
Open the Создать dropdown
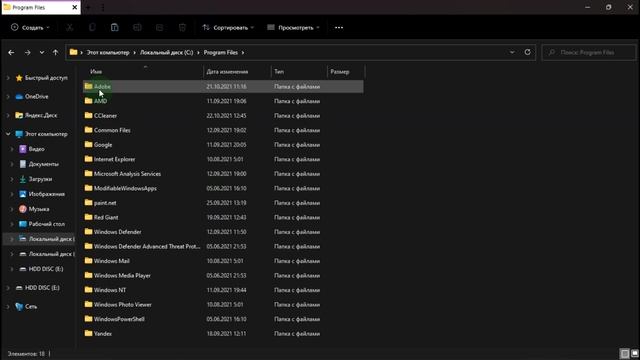(30, 27)
